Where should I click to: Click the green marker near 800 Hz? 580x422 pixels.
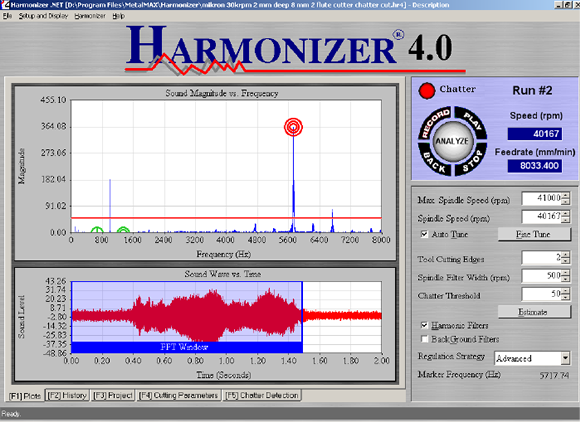(x=97, y=230)
